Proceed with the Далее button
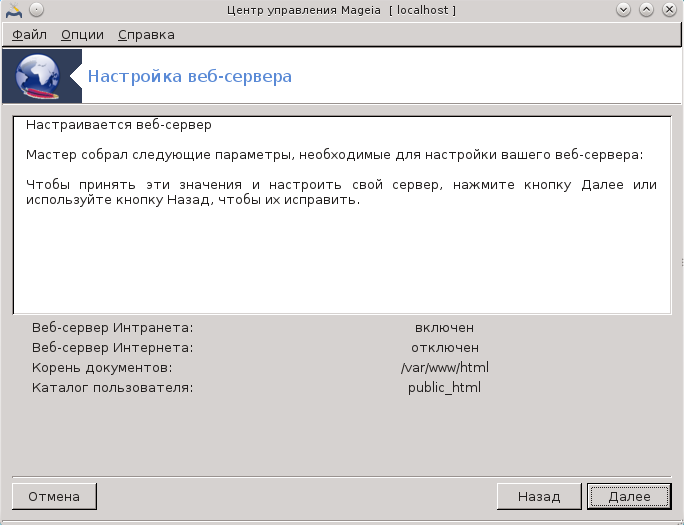The image size is (684, 525). tap(629, 496)
